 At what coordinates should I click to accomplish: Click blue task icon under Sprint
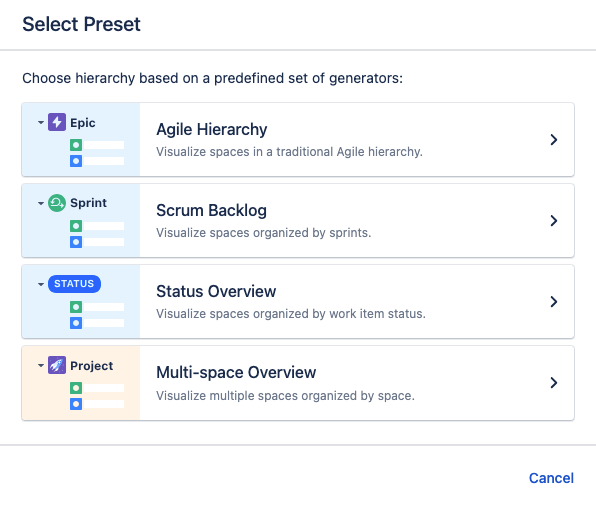[76, 242]
